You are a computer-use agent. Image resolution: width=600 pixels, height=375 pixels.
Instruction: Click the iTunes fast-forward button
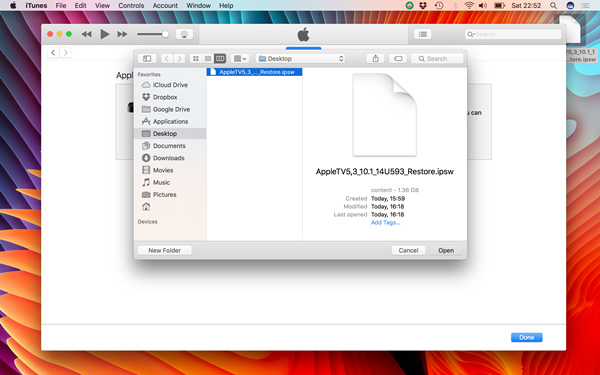122,34
